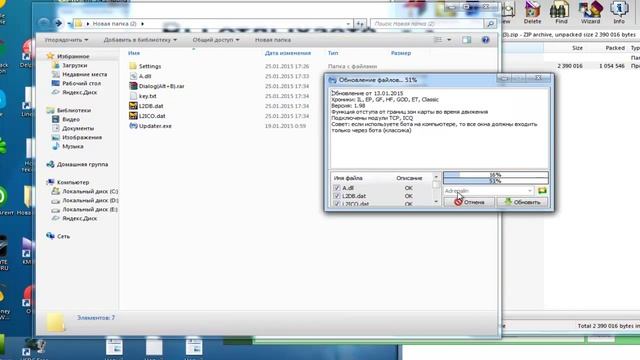Select Библиотеки header in sidebar
This screenshot has width=640, height=360.
74,110
